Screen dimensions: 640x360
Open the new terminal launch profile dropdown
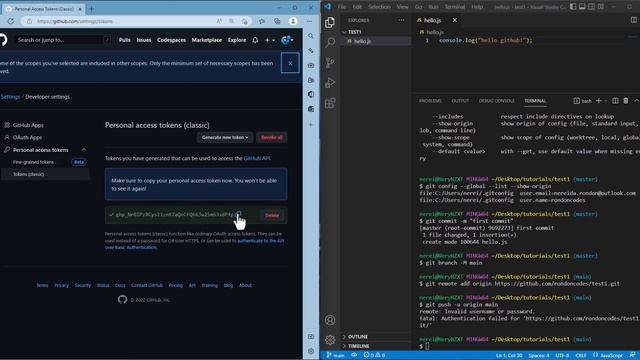point(605,101)
